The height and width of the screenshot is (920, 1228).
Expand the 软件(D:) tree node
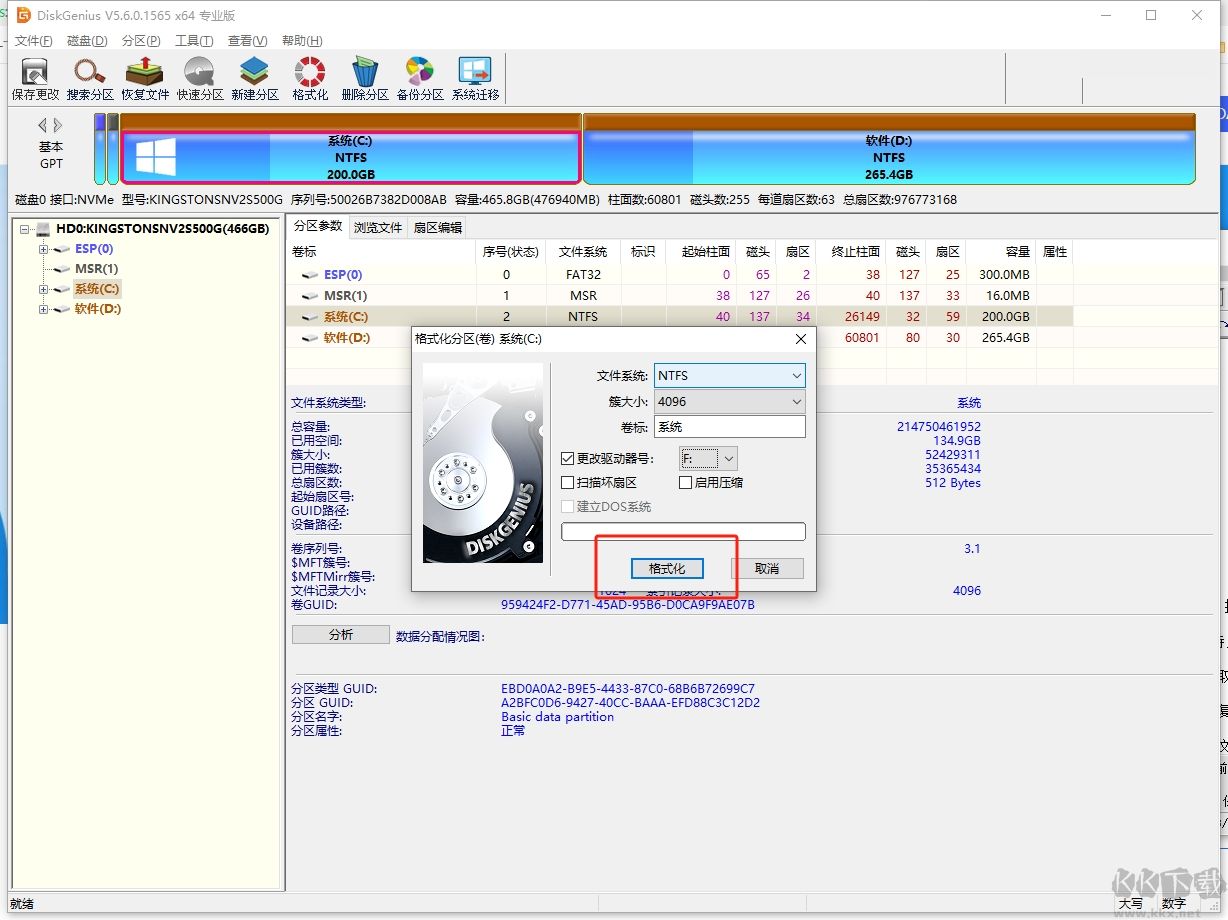44,309
